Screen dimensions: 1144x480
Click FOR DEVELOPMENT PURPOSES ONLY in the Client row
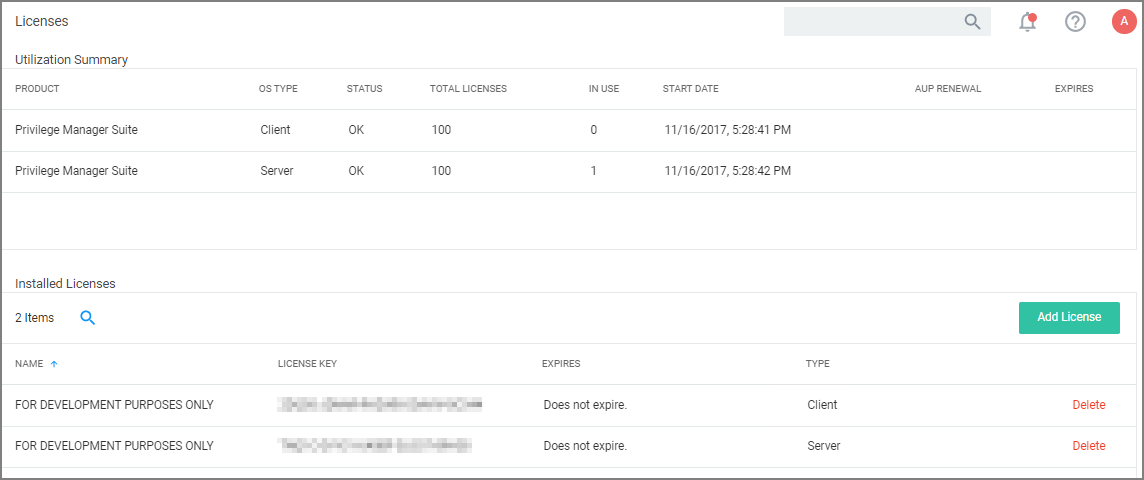(114, 405)
